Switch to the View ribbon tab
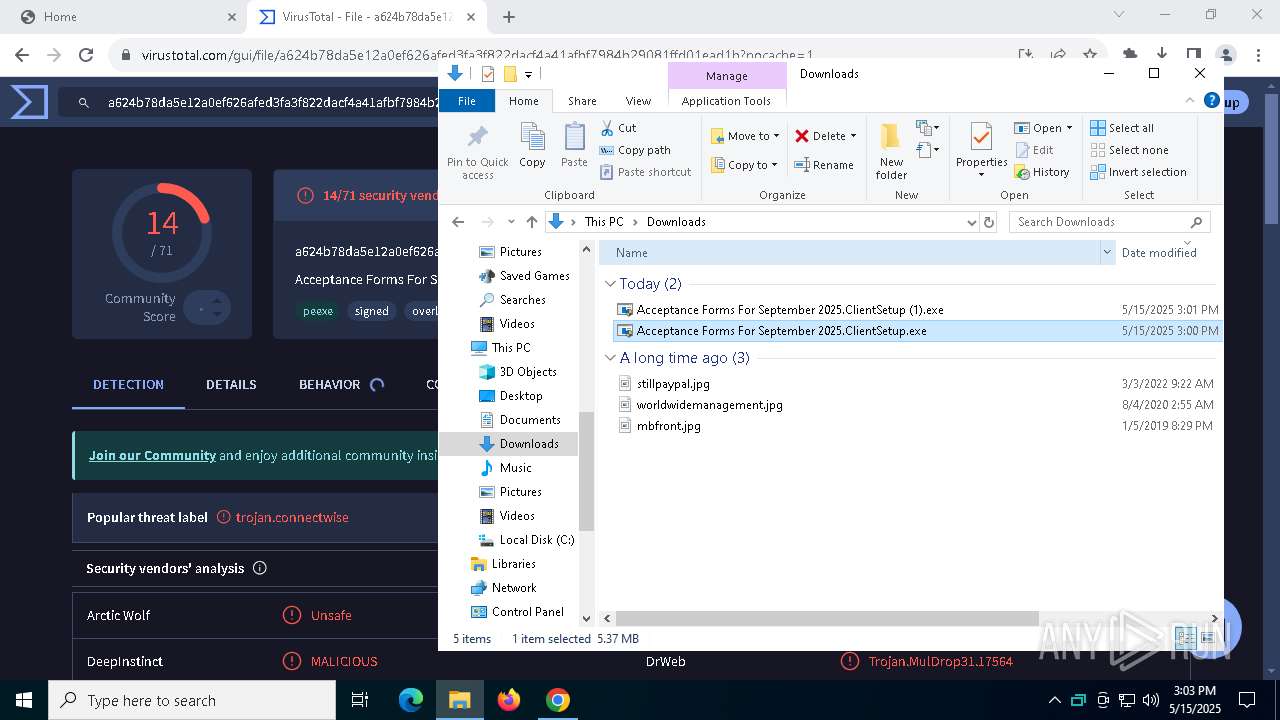 pyautogui.click(x=638, y=101)
